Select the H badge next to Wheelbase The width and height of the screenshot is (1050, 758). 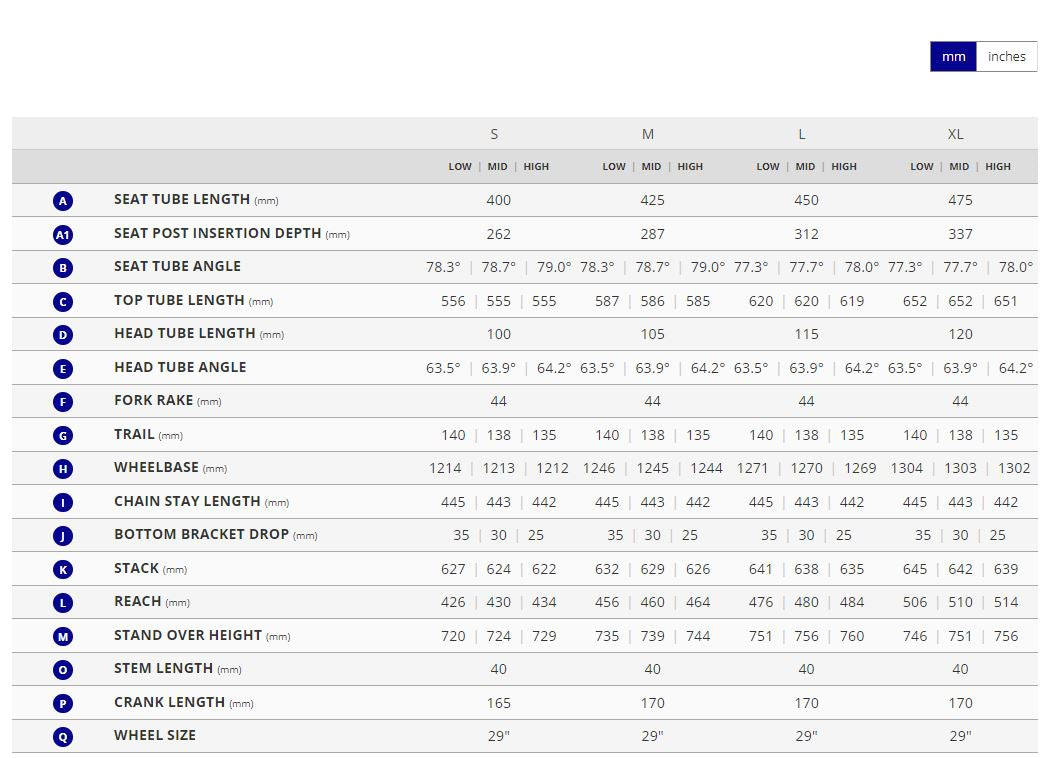coord(63,469)
